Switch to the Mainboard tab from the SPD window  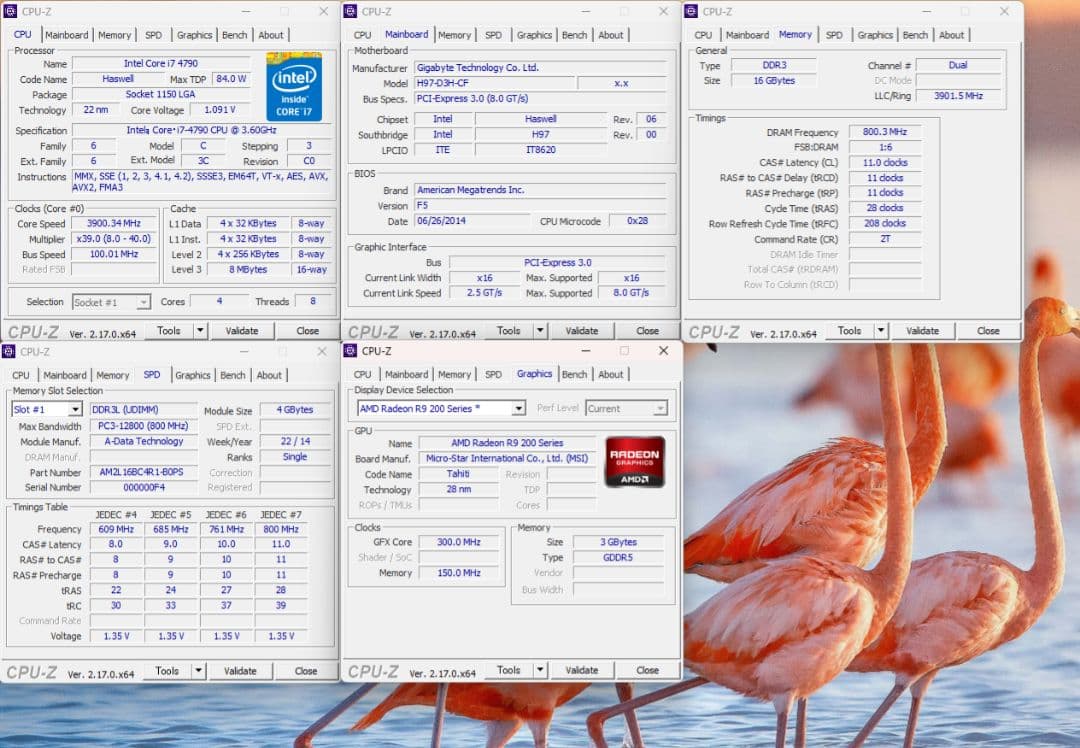[x=64, y=375]
